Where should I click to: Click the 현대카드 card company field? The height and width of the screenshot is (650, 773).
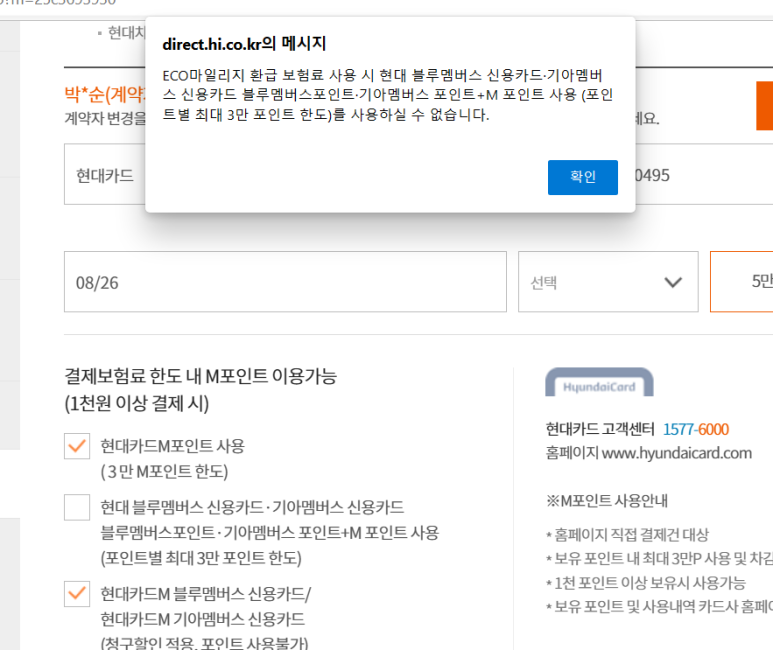click(105, 174)
